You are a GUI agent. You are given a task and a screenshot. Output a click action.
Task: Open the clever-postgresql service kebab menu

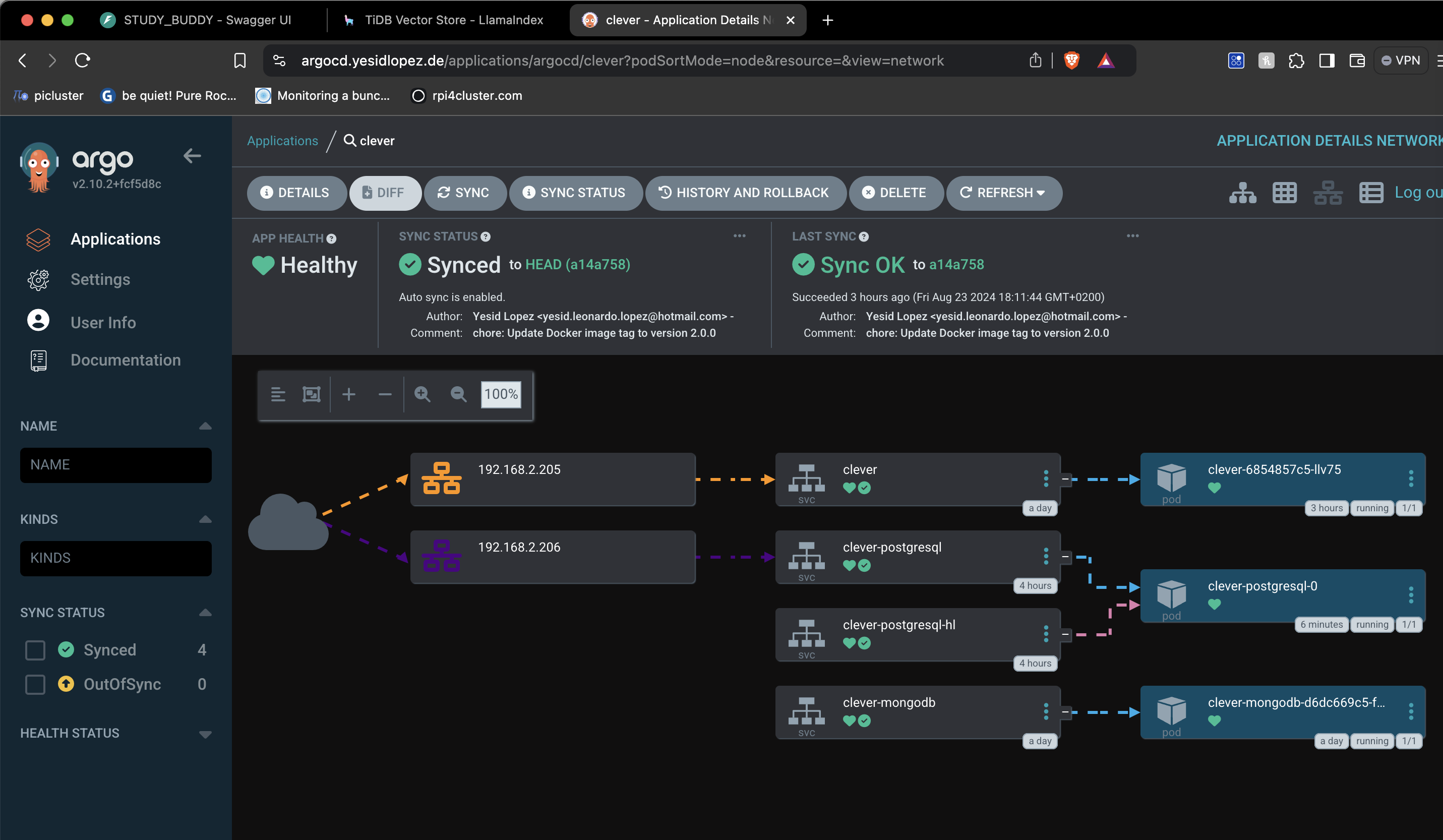point(1046,556)
